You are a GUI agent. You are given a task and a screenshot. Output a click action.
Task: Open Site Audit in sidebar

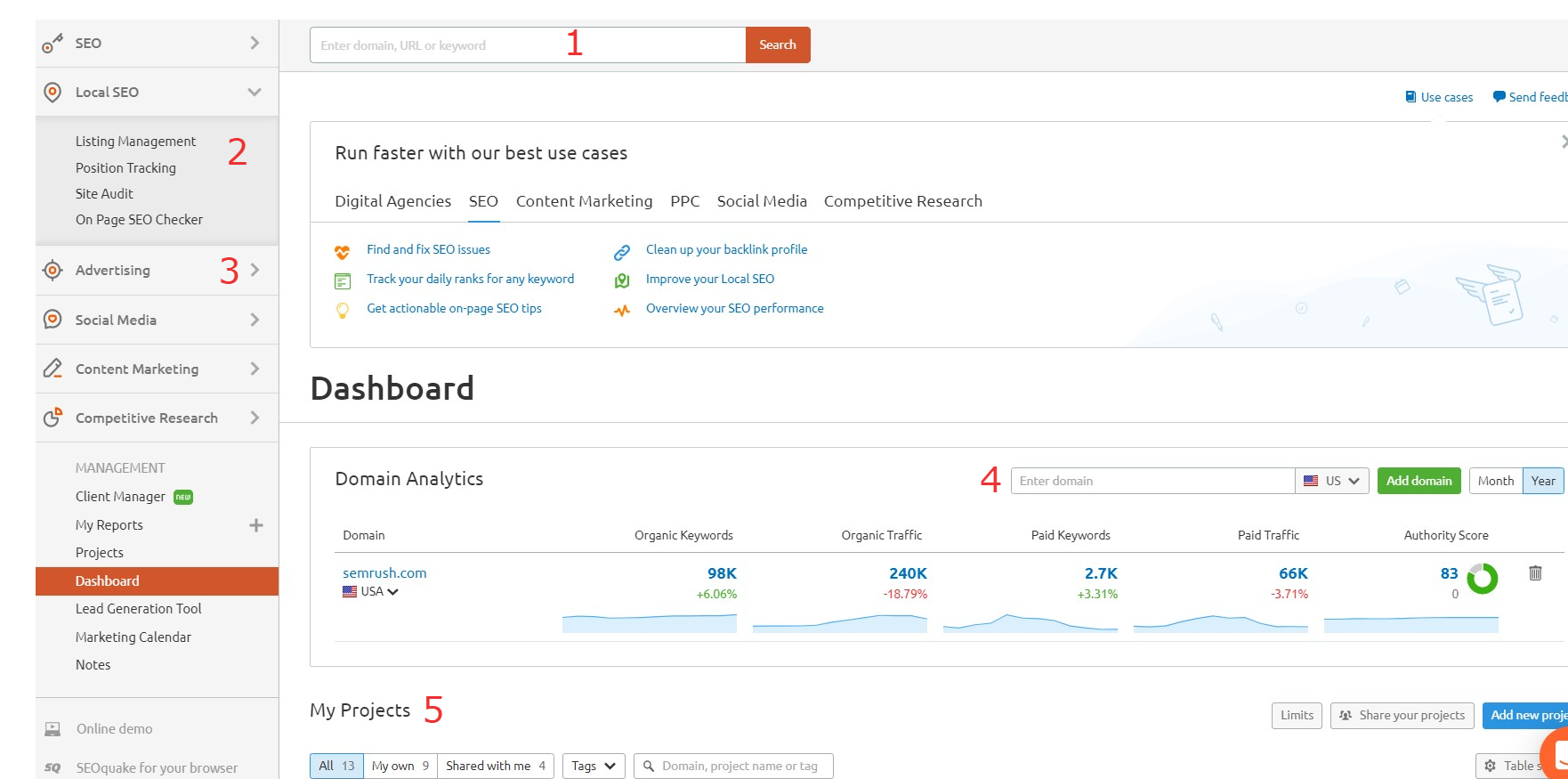[x=104, y=193]
